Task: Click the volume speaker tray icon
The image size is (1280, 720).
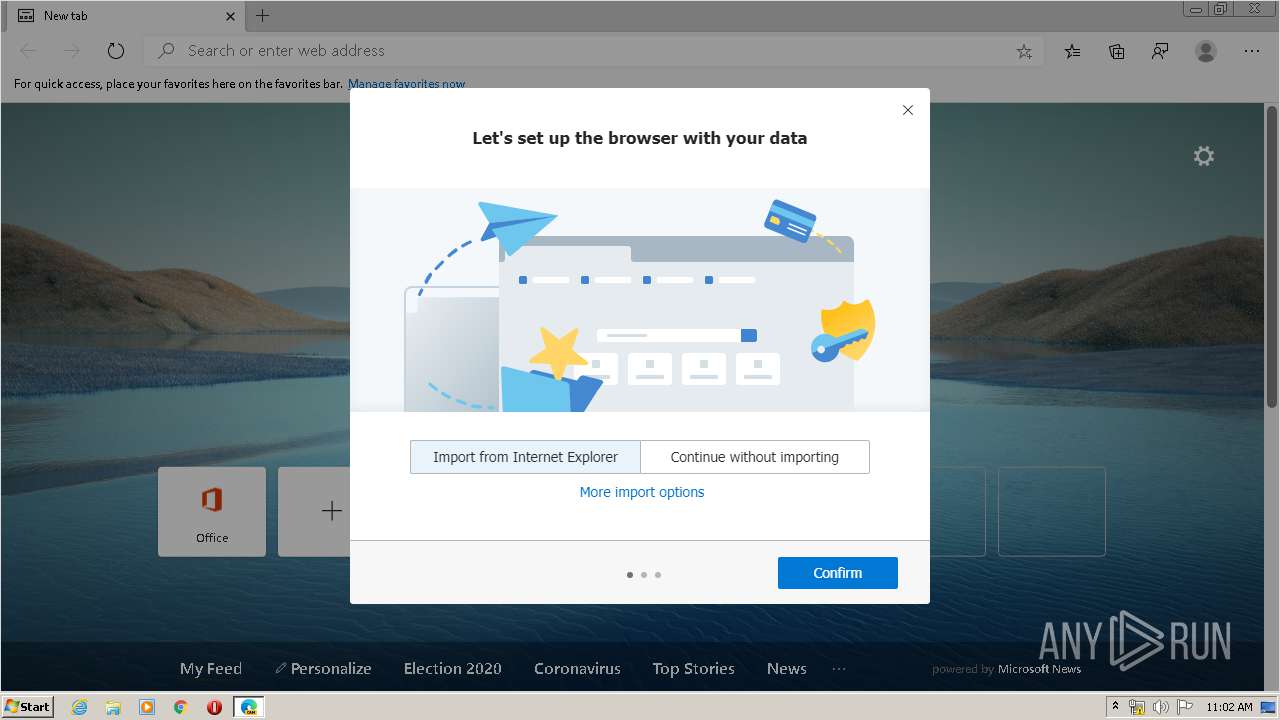Action: click(1161, 707)
